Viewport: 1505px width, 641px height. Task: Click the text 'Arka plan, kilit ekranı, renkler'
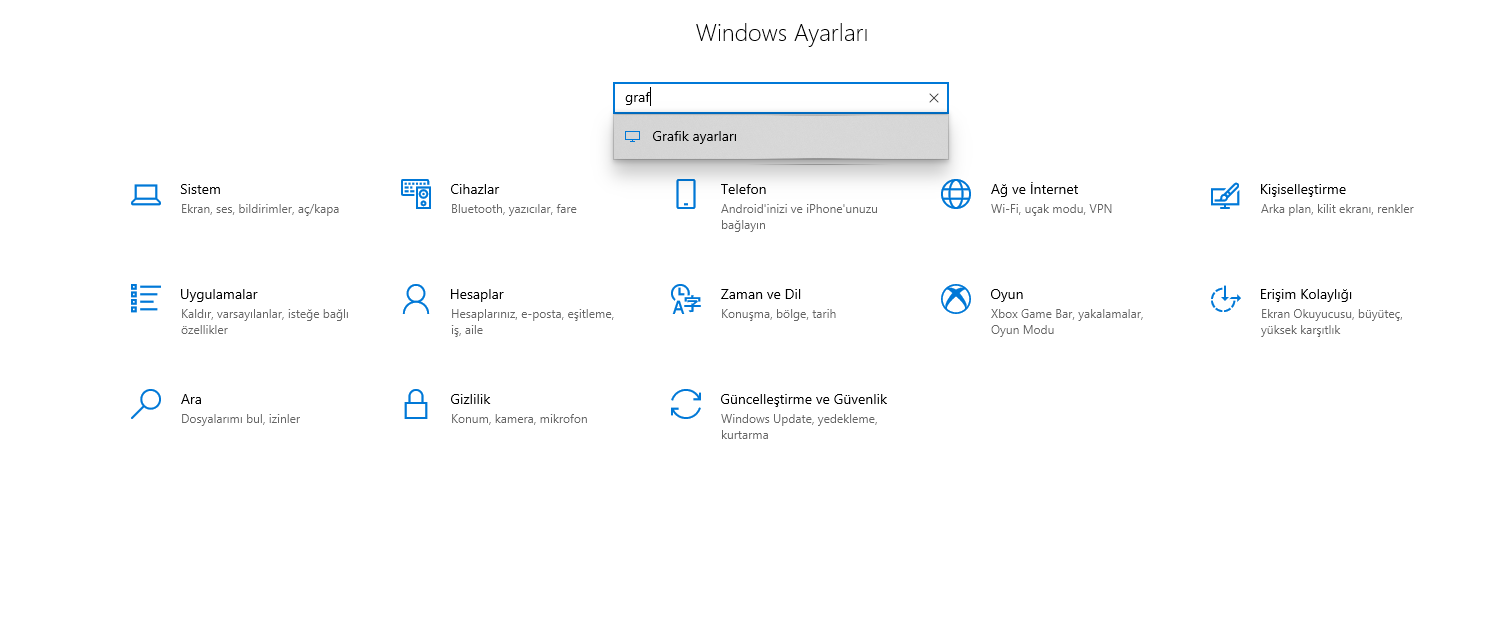pyautogui.click(x=1337, y=209)
